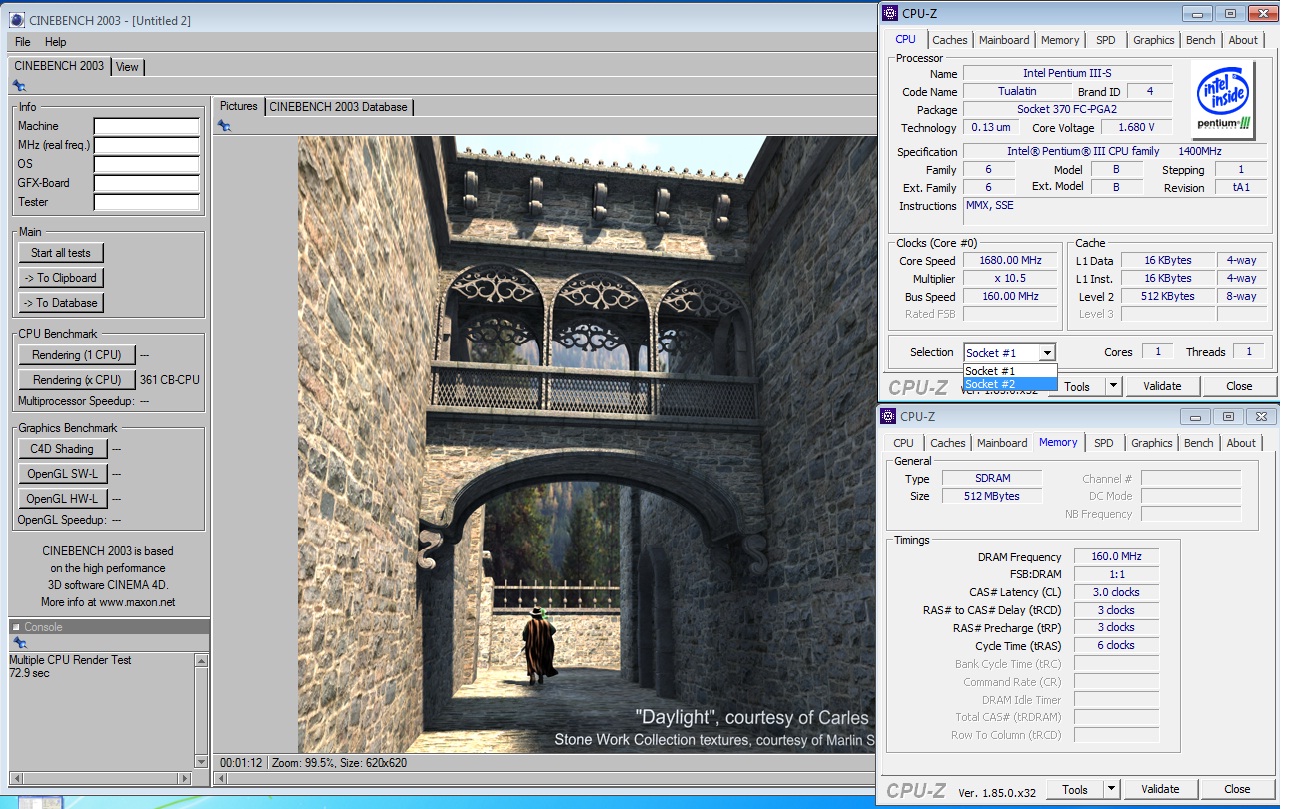Click Tools button in lower CPU-Z window
Image resolution: width=1310 pixels, height=809 pixels.
[1075, 789]
